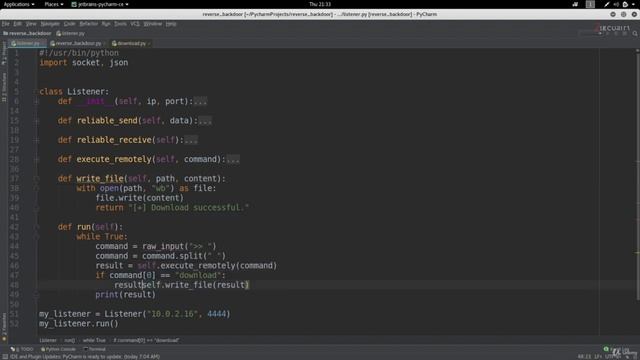Image resolution: width=640 pixels, height=360 pixels.
Task: Open the Navigate menu
Action: [50, 24]
